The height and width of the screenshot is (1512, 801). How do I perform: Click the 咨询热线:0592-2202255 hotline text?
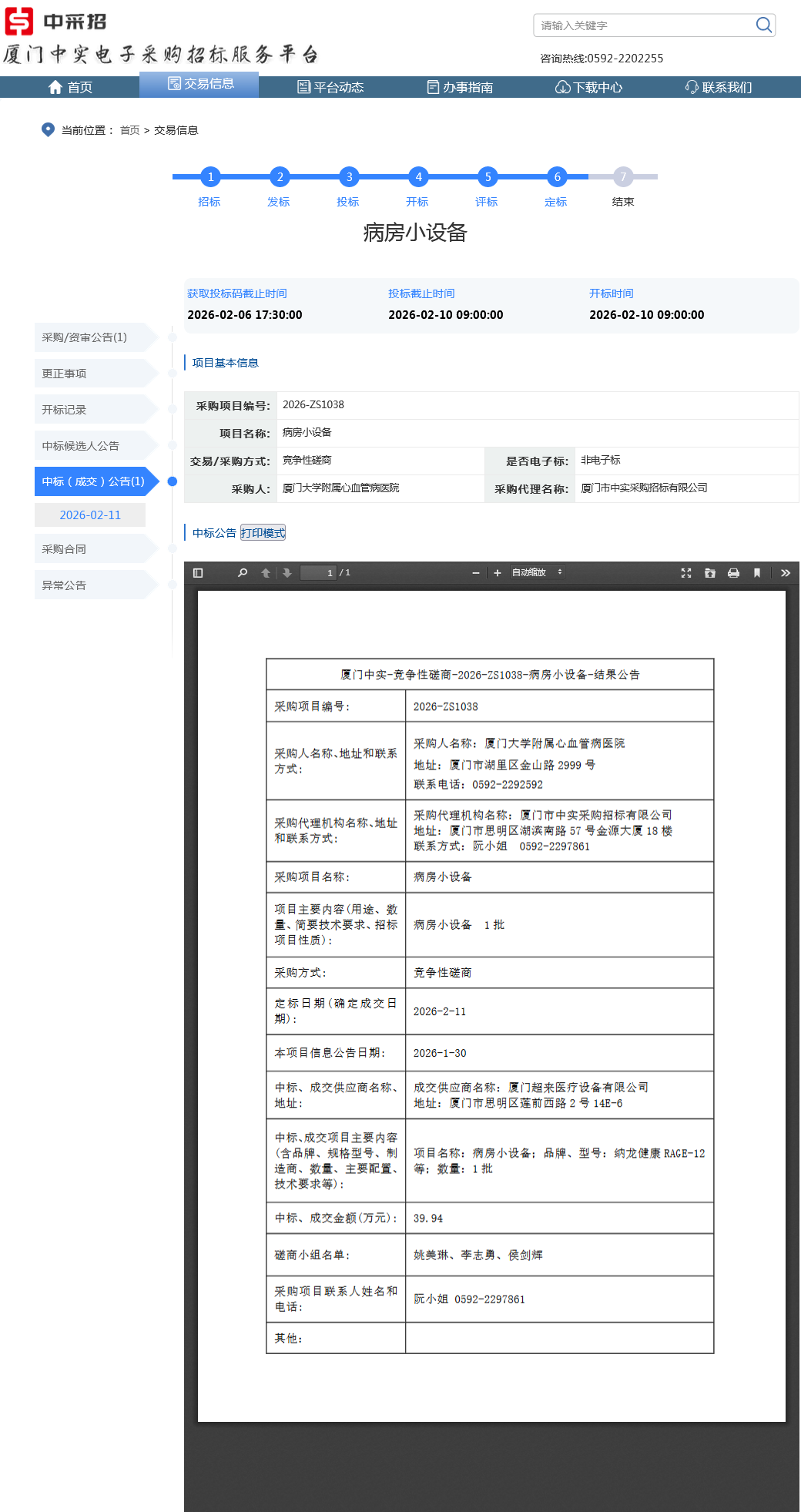coord(602,59)
